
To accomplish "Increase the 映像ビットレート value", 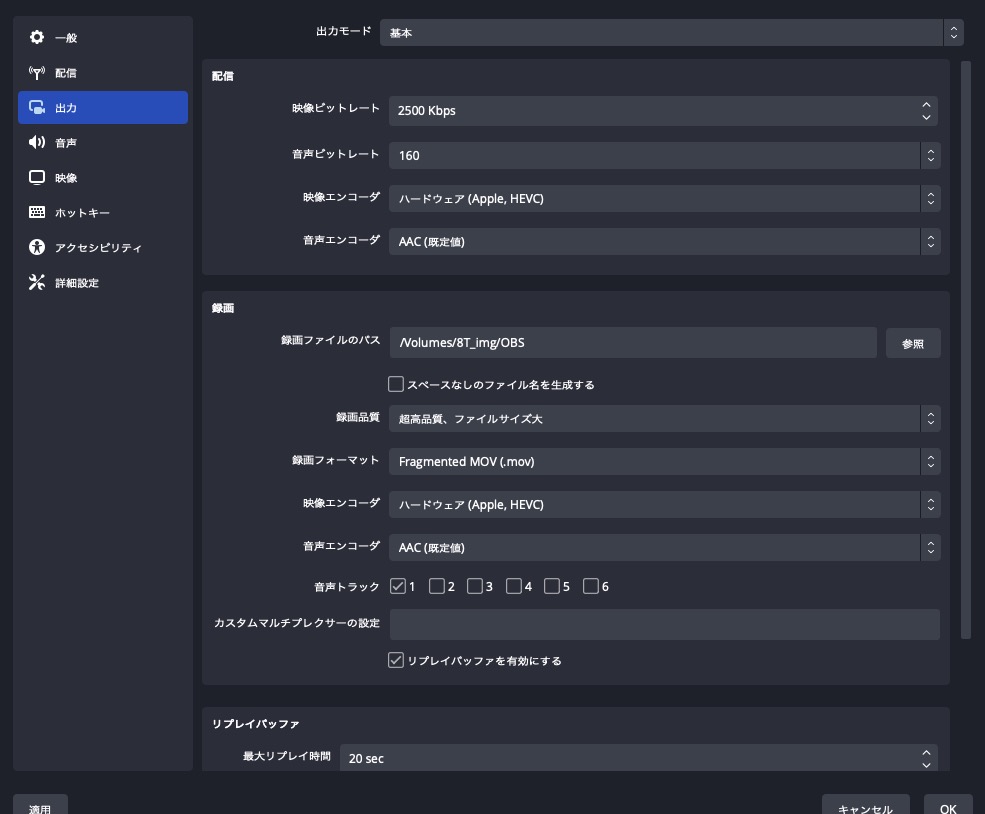I will point(927,105).
